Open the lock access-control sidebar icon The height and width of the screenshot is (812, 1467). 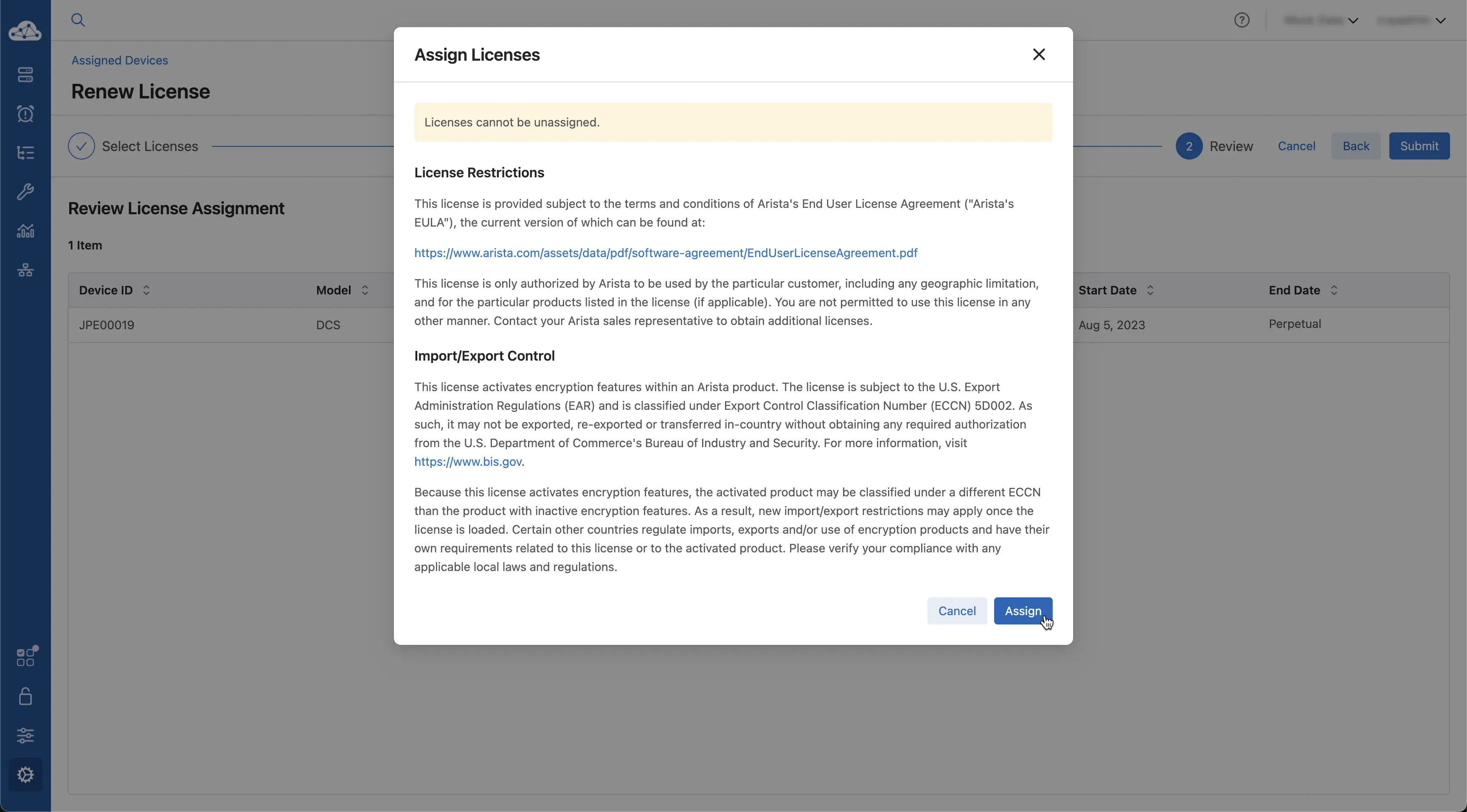[25, 696]
